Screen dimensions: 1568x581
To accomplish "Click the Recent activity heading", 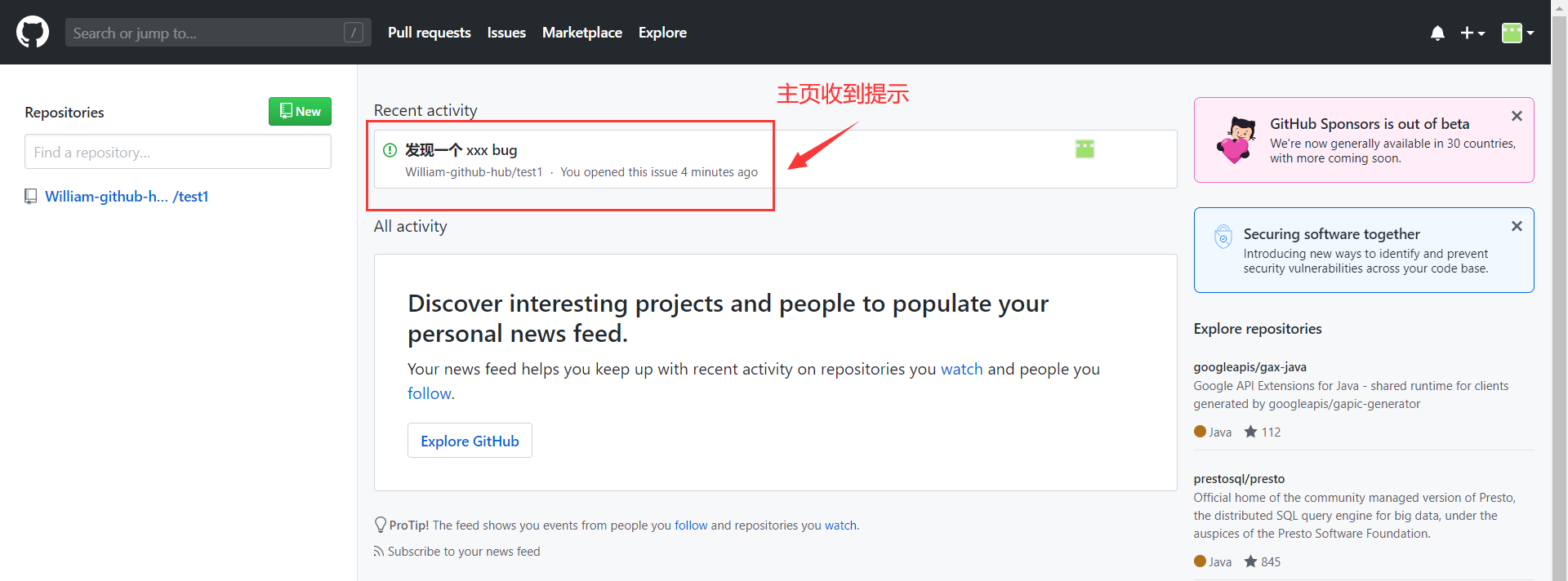I will [x=425, y=110].
